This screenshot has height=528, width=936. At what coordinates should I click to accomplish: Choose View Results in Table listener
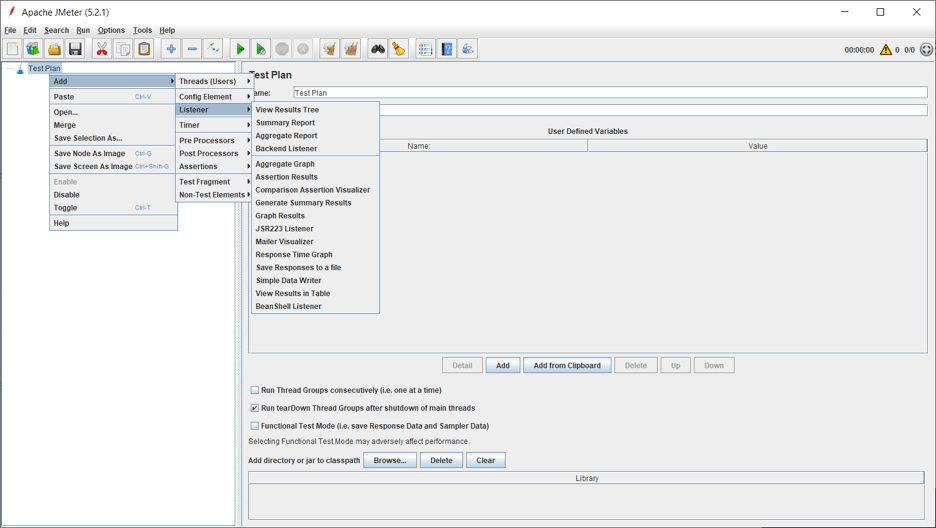[x=315, y=294]
